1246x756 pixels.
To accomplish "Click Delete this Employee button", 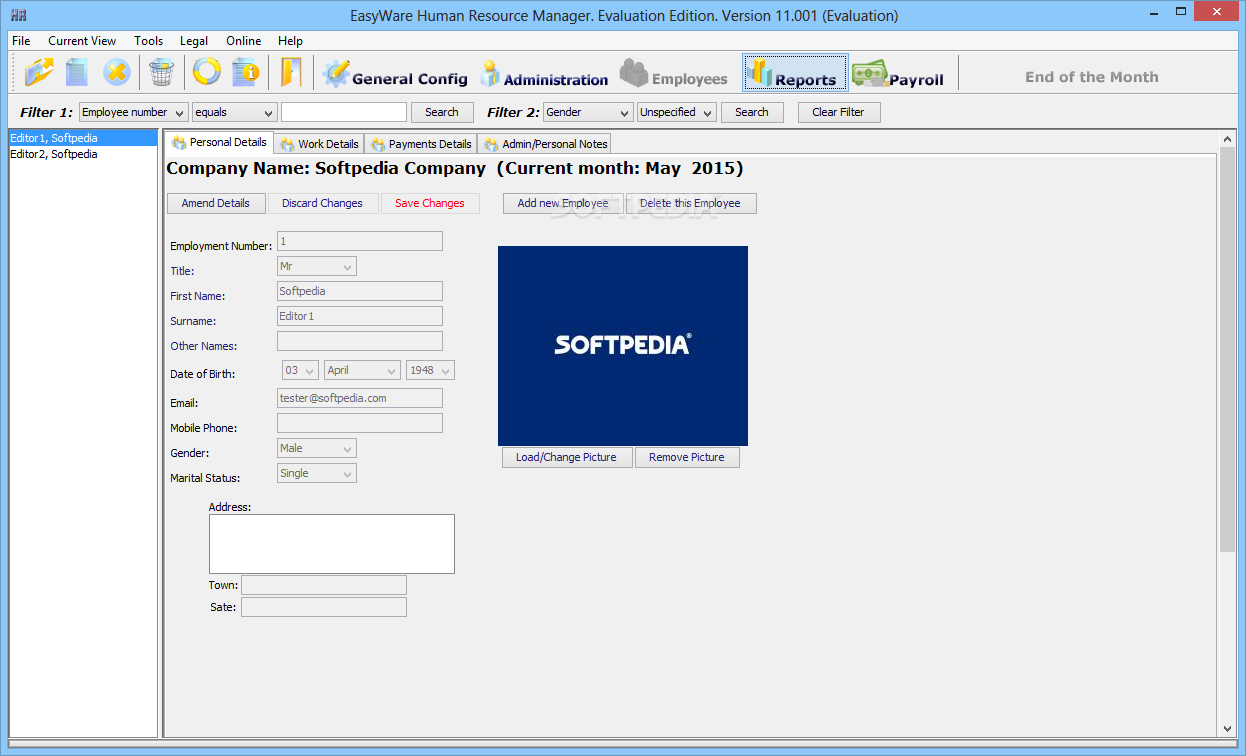I will tap(690, 203).
